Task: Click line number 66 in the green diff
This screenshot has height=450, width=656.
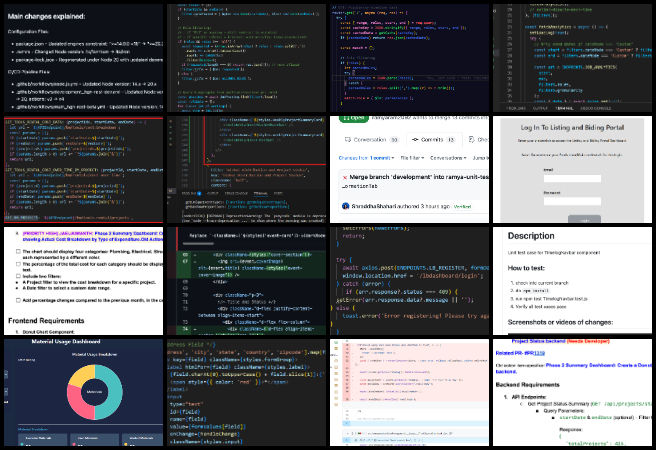Action: click(185, 255)
